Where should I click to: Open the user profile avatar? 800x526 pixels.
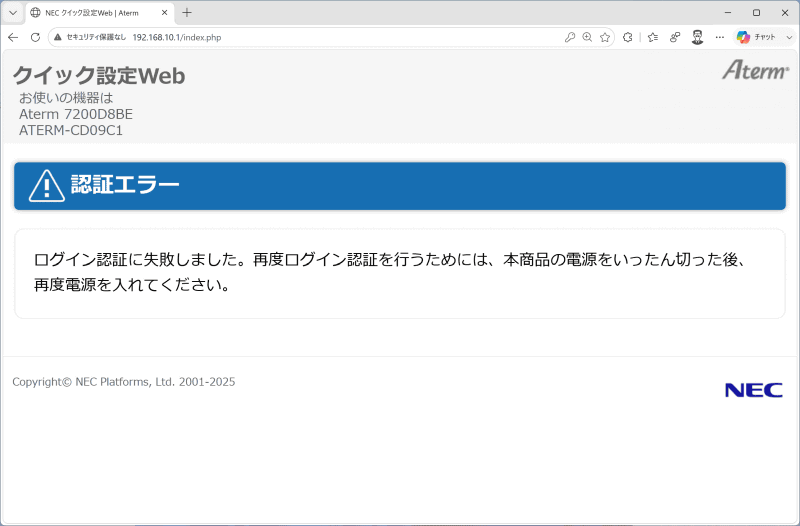(x=697, y=37)
